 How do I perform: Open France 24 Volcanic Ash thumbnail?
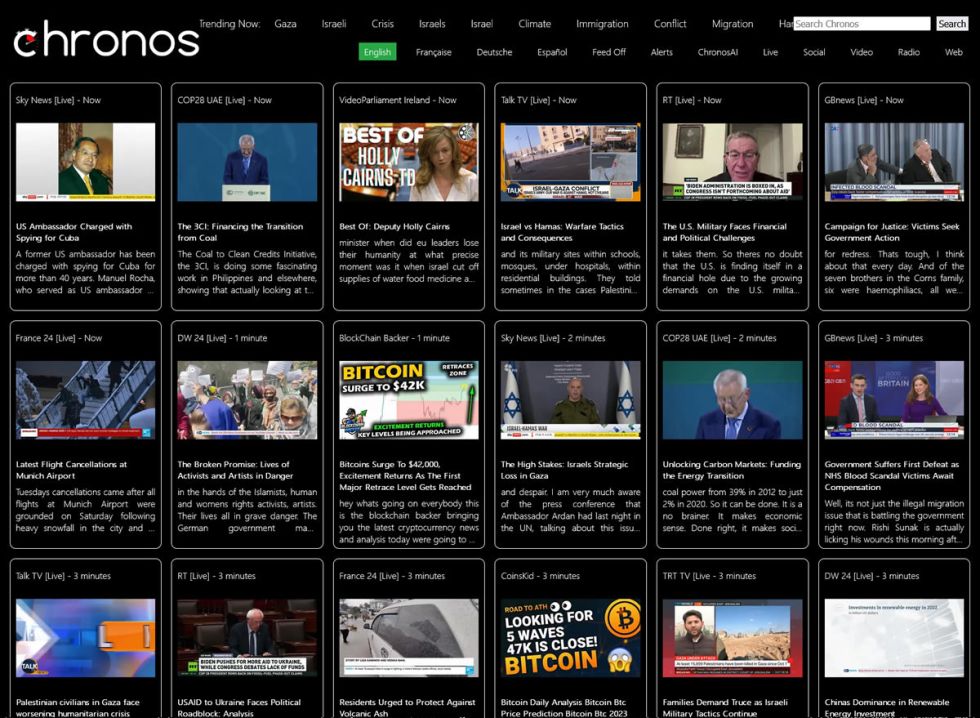coord(409,638)
